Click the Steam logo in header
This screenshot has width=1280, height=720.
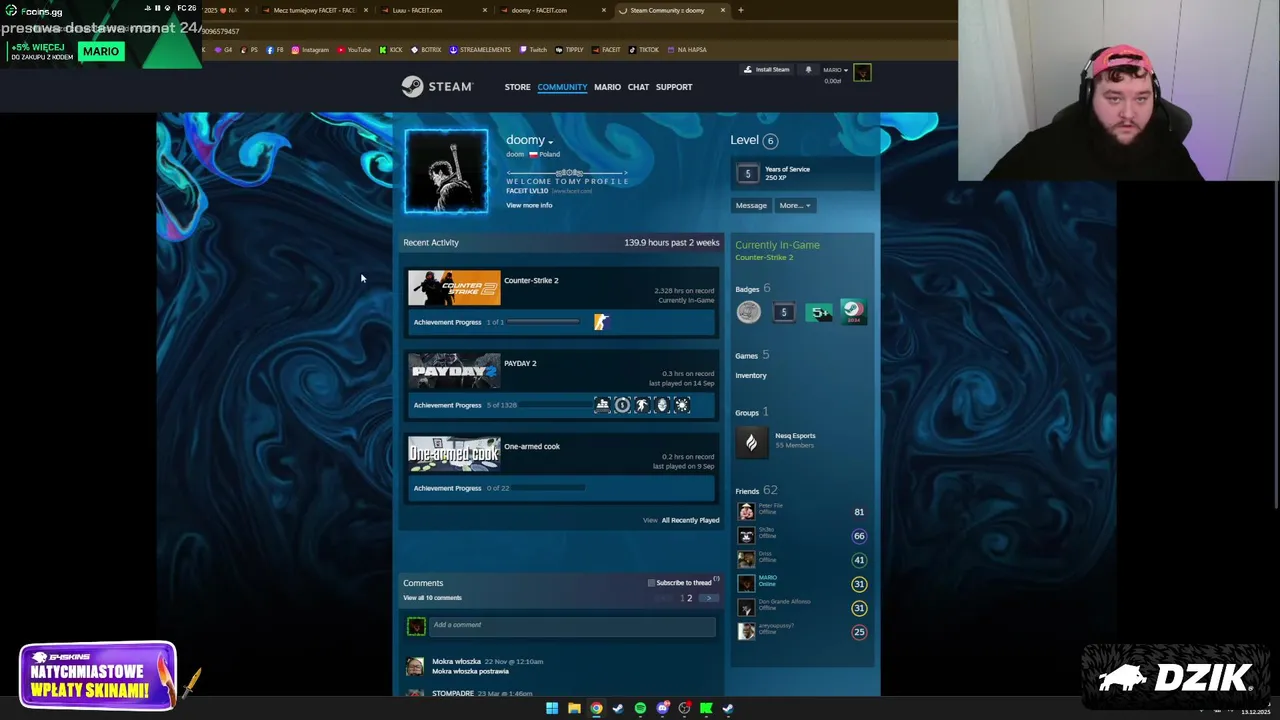point(437,87)
